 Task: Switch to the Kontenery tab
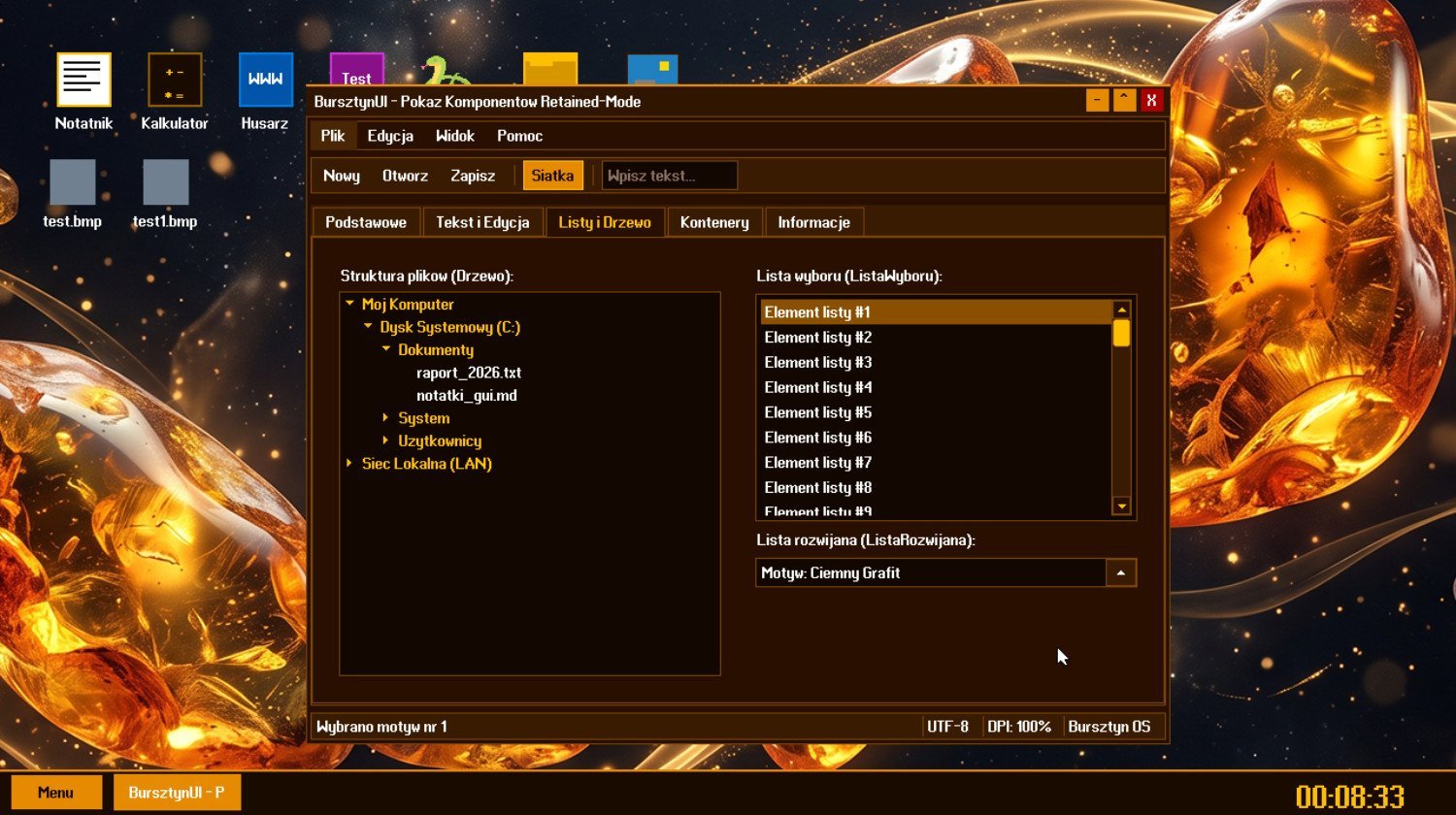pyautogui.click(x=714, y=222)
